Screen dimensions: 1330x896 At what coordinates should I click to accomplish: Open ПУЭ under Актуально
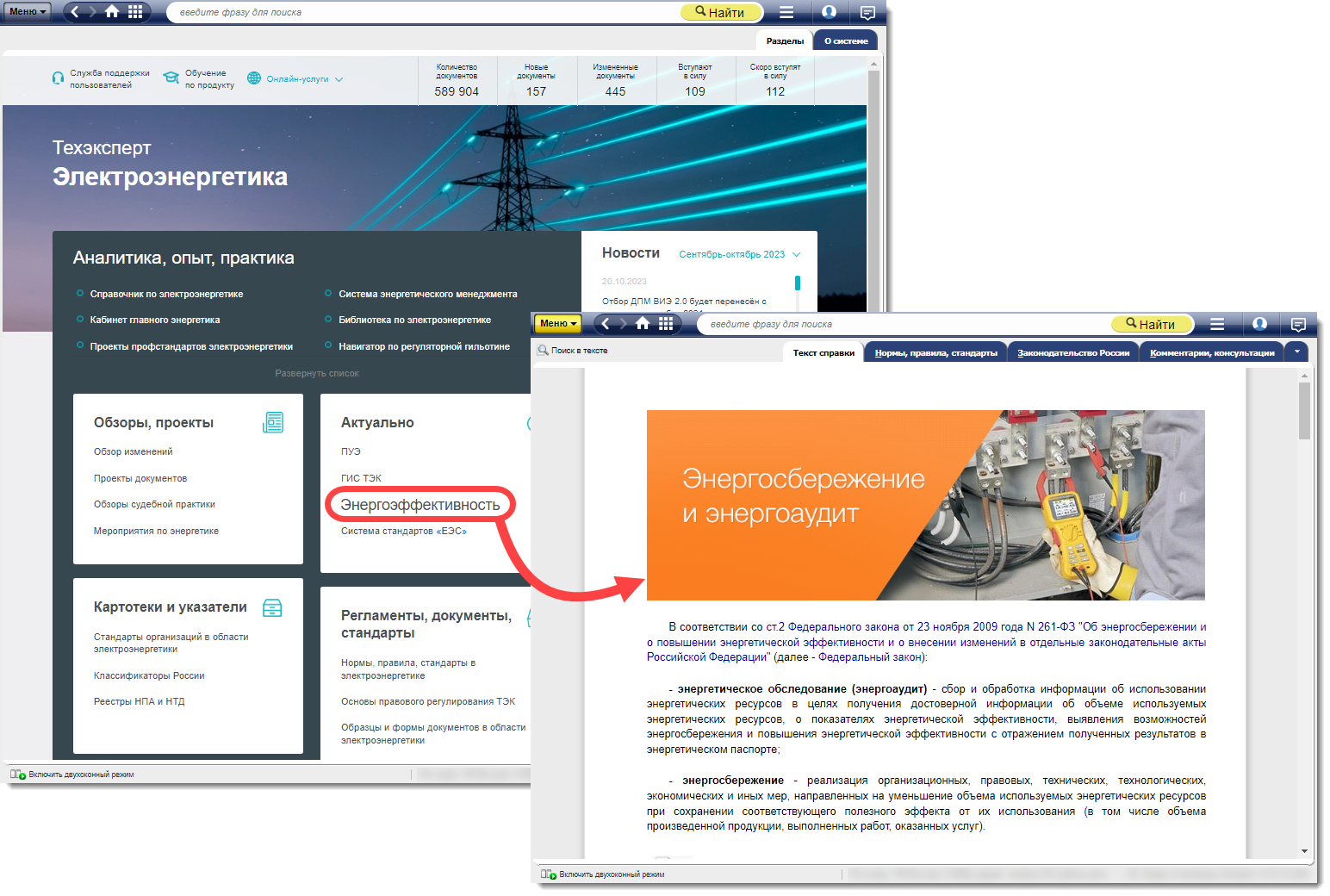(x=351, y=451)
